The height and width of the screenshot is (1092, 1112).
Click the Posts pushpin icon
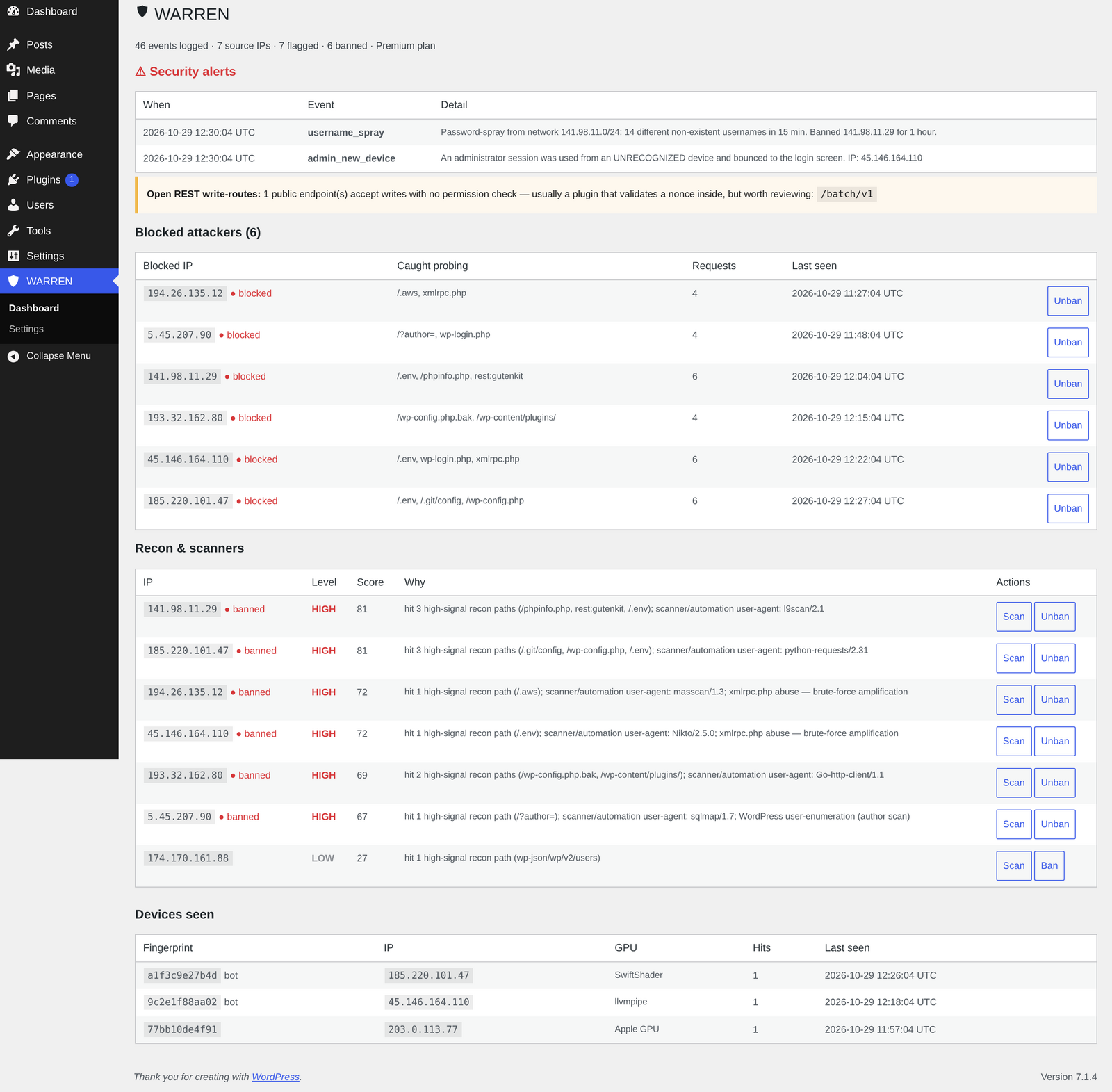pyautogui.click(x=13, y=44)
